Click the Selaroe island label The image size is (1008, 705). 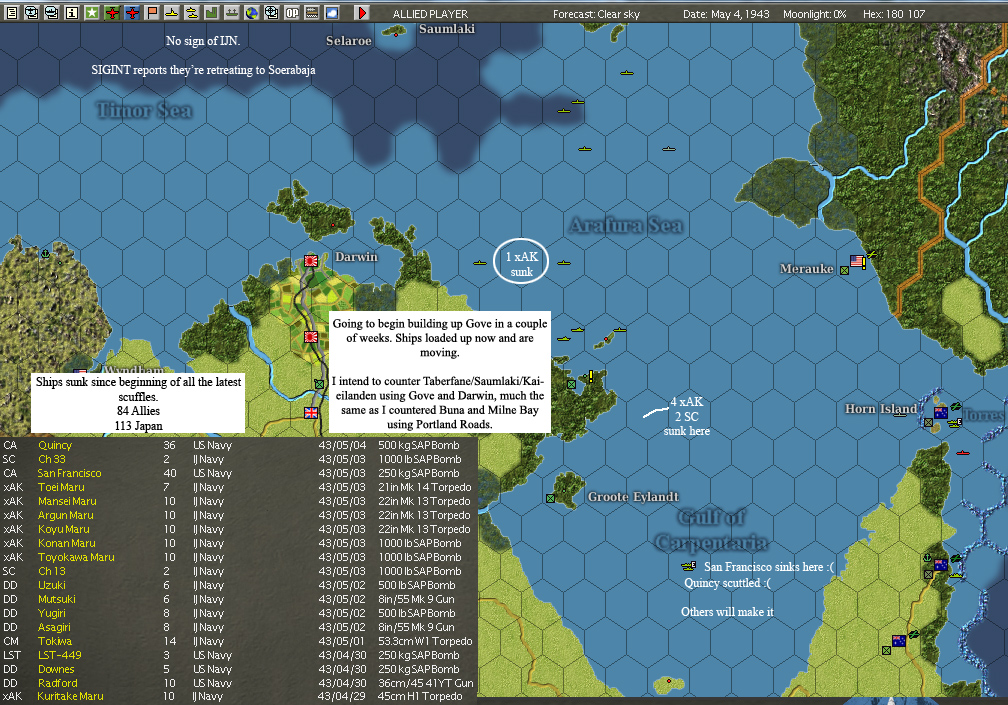(x=348, y=40)
